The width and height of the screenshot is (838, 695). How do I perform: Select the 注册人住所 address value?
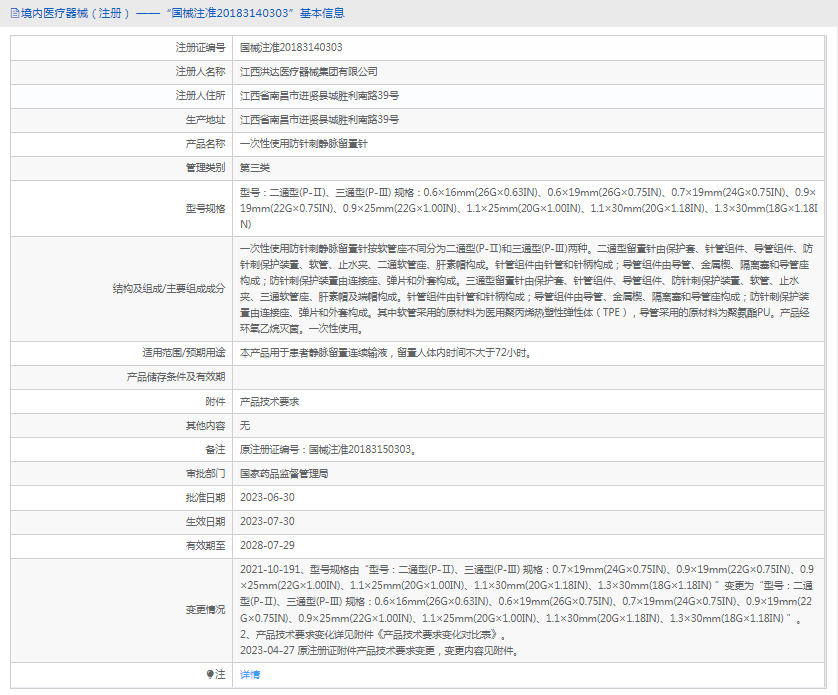tap(320, 96)
